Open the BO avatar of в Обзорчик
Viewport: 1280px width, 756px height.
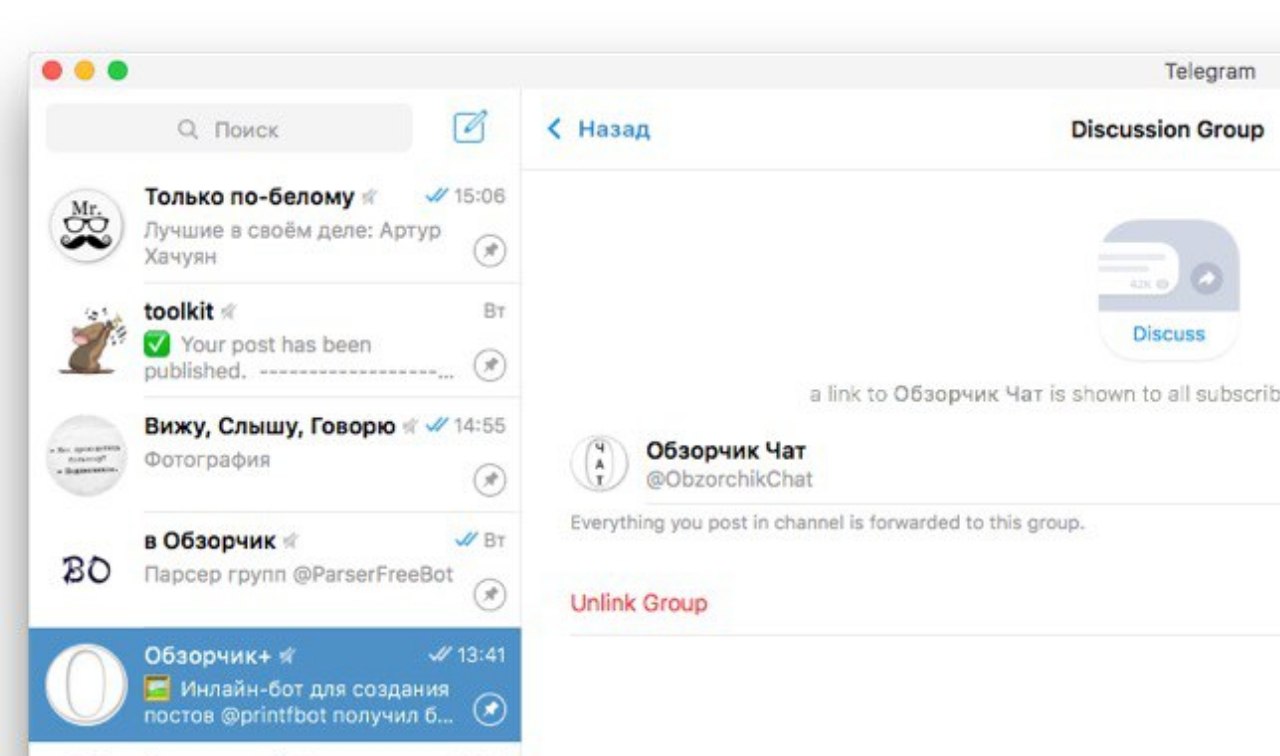(85, 569)
